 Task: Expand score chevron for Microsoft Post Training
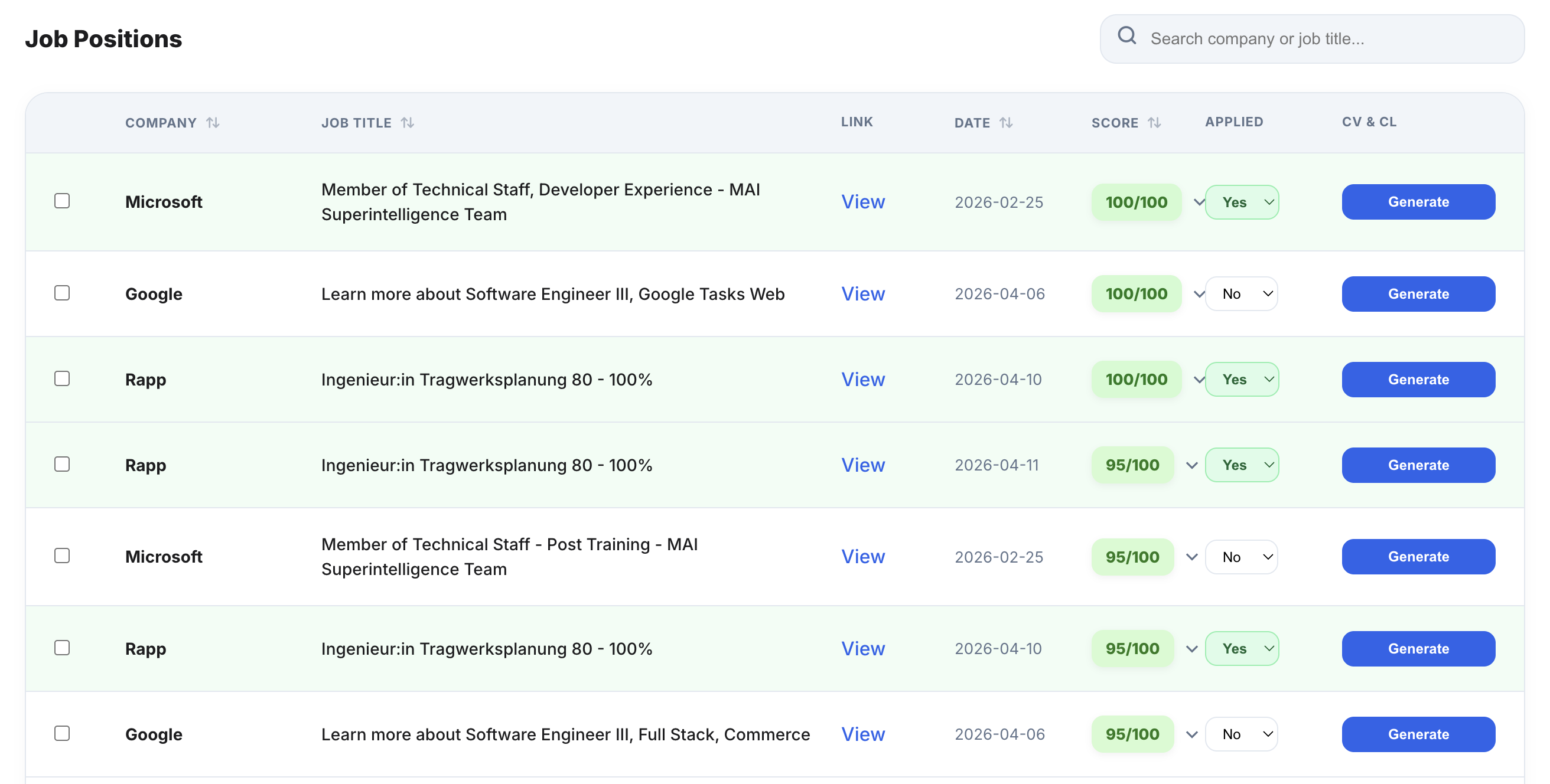[1191, 557]
